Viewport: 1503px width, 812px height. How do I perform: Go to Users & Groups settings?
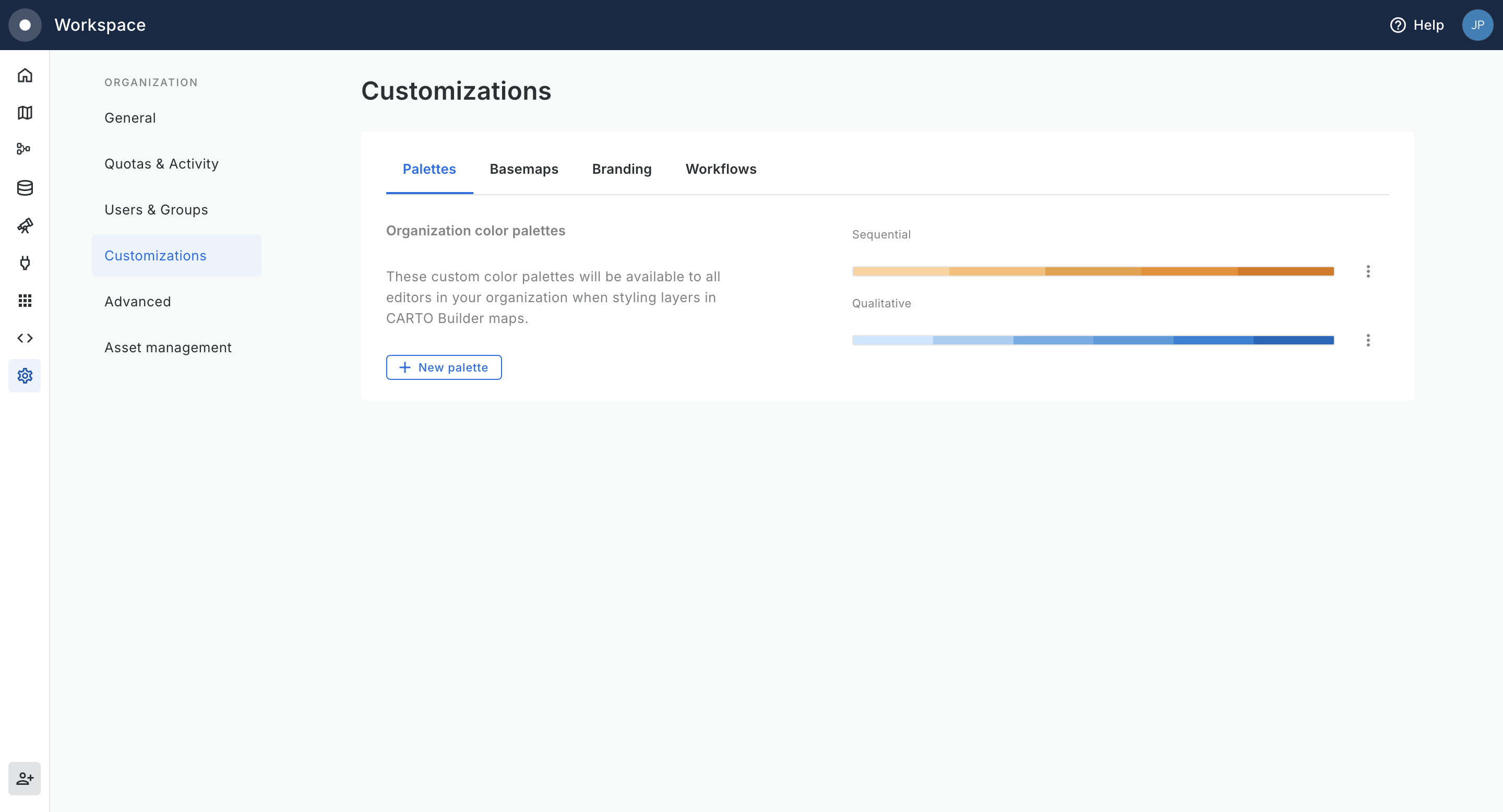(156, 210)
